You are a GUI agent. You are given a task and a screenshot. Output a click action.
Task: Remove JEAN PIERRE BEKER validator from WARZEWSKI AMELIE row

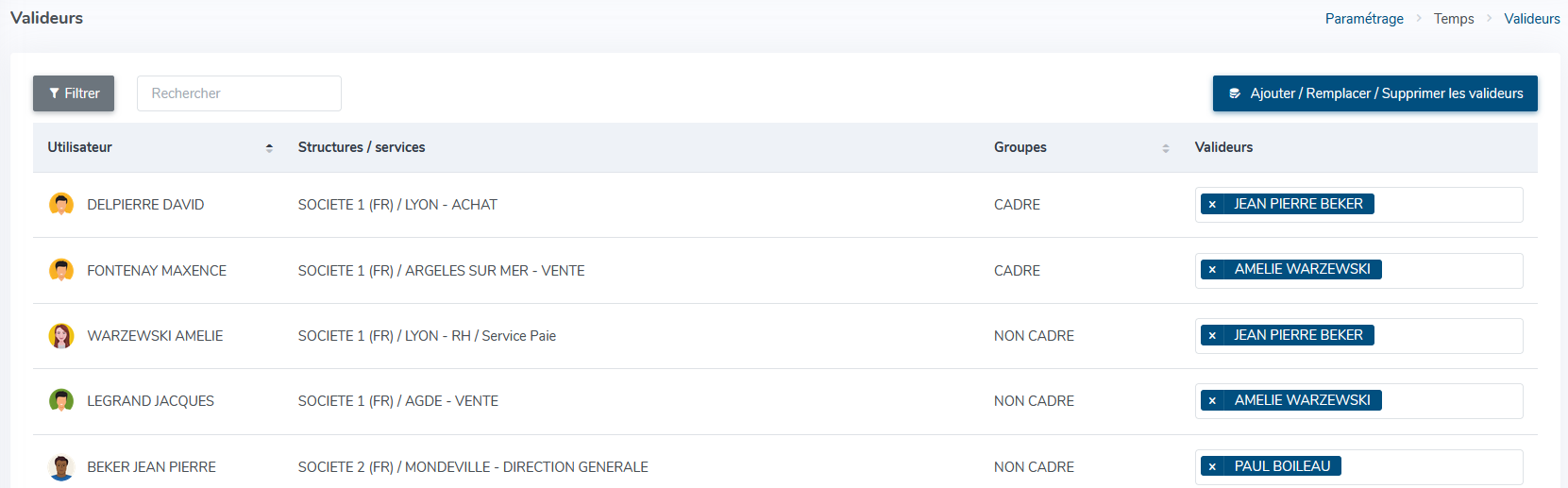(1212, 335)
